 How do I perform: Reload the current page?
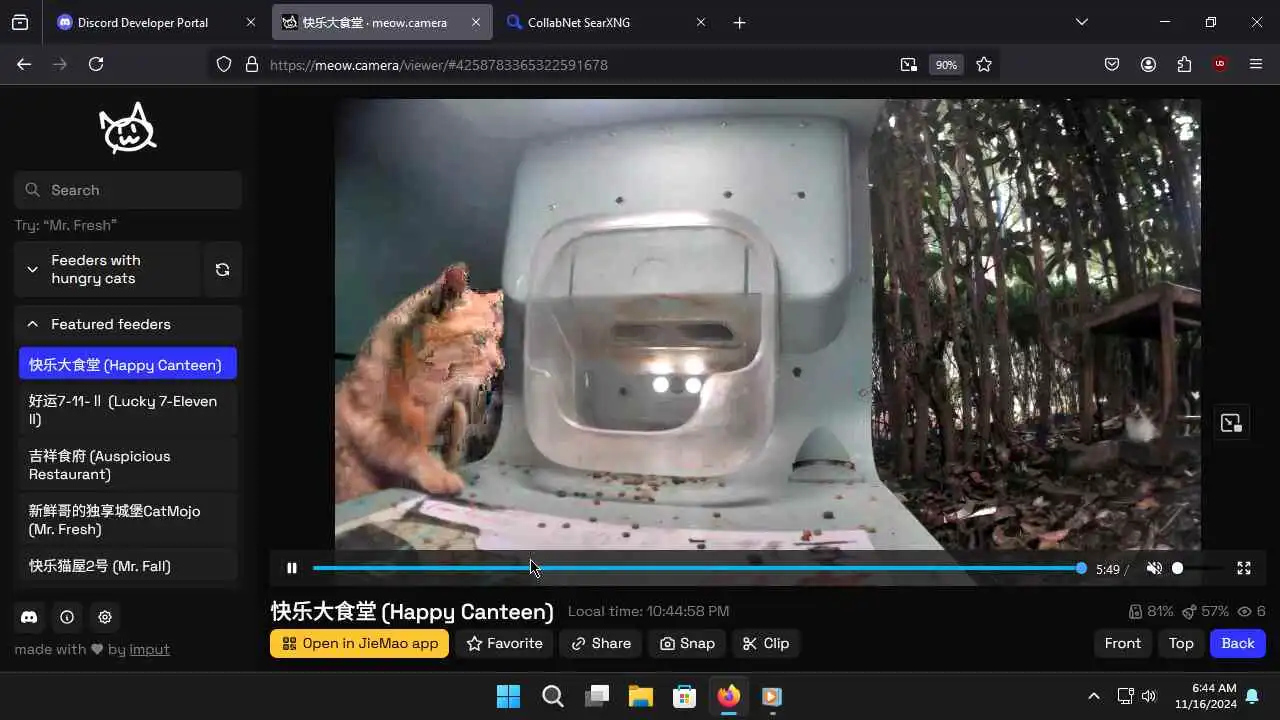pyautogui.click(x=96, y=64)
